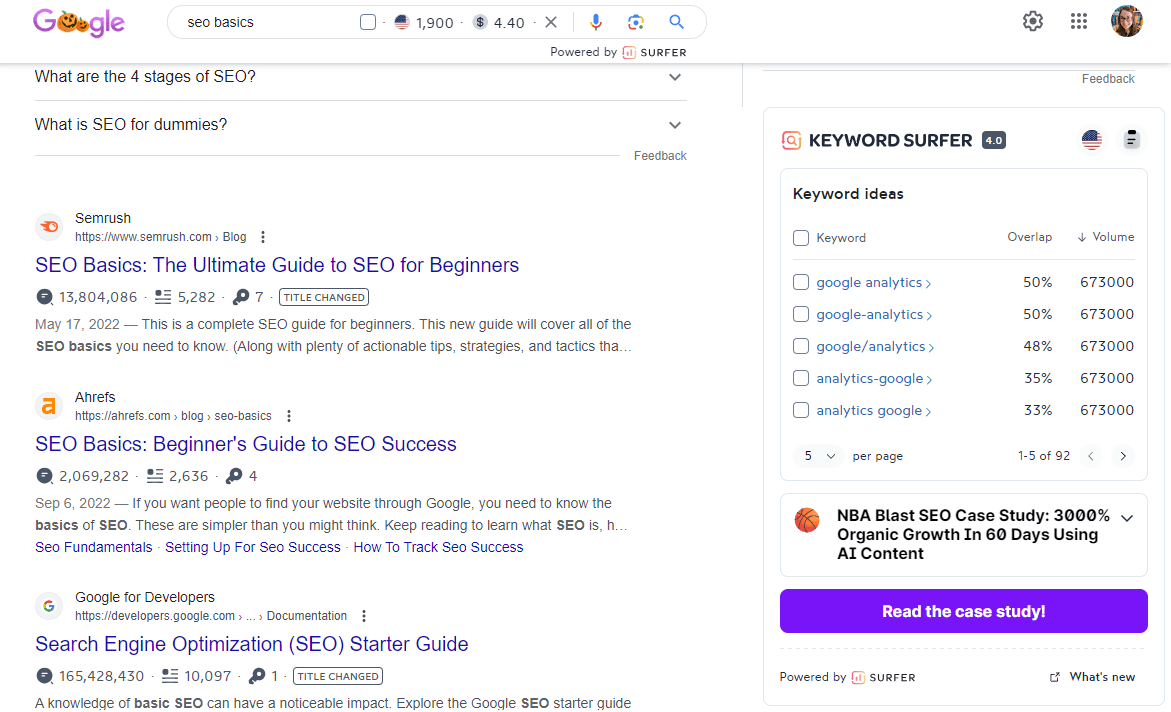Check the keyword checkbox in the search bar
The height and width of the screenshot is (712, 1171).
click(x=367, y=20)
